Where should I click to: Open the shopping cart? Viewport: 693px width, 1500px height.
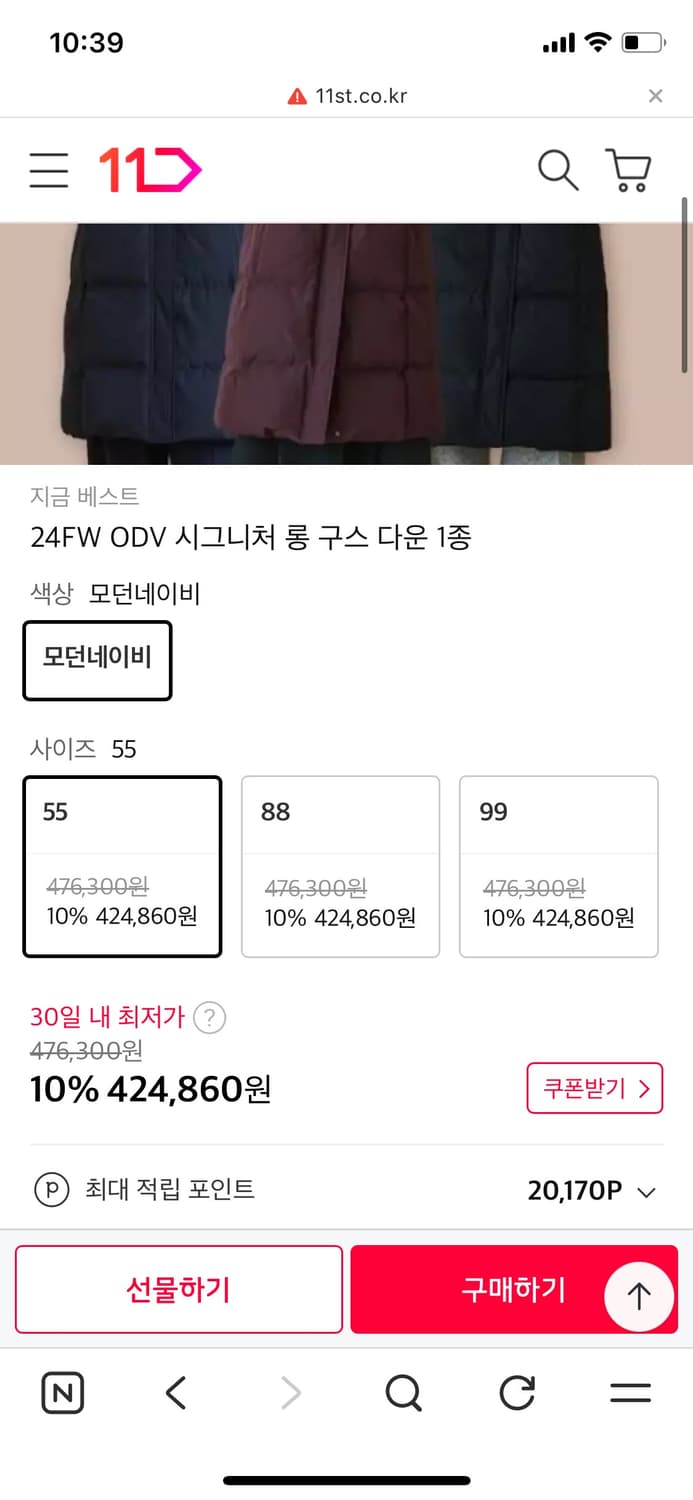point(626,170)
